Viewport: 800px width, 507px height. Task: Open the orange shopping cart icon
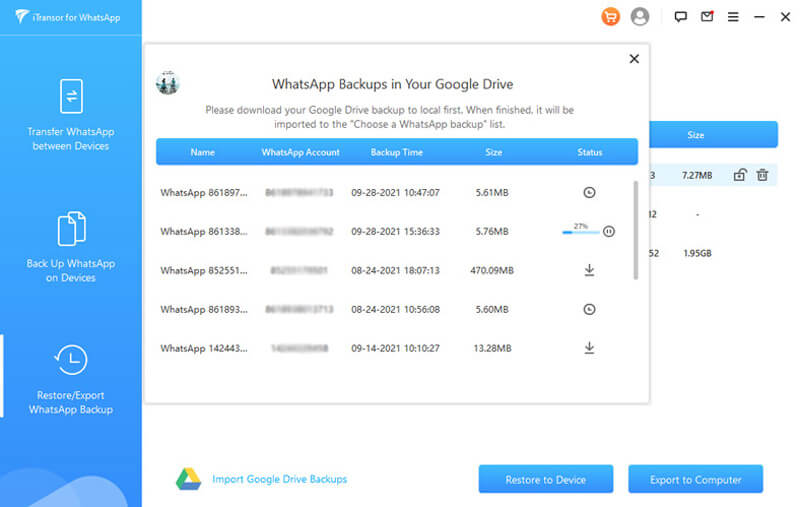click(x=610, y=17)
